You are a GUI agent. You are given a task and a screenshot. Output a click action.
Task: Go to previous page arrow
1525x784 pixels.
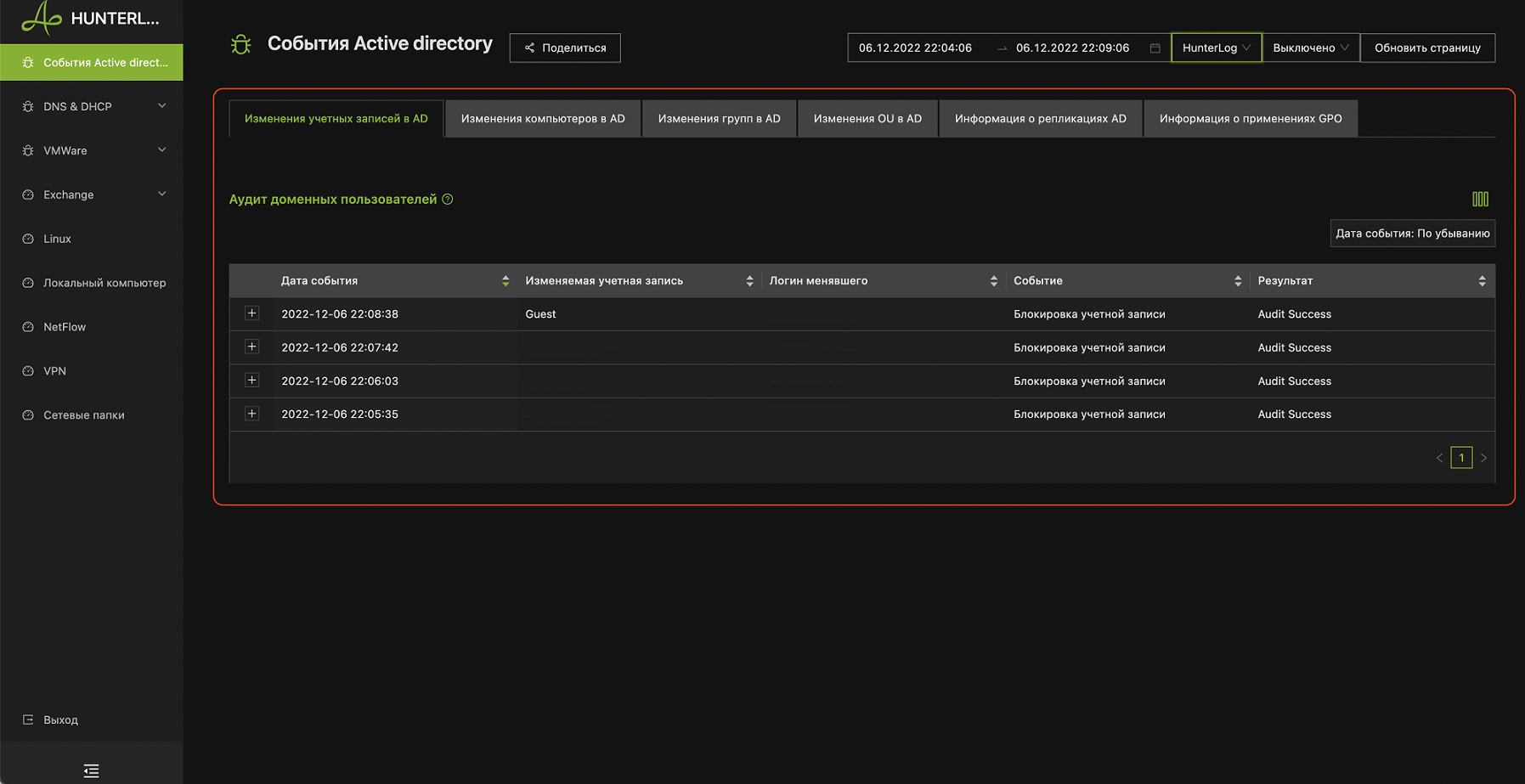point(1439,458)
